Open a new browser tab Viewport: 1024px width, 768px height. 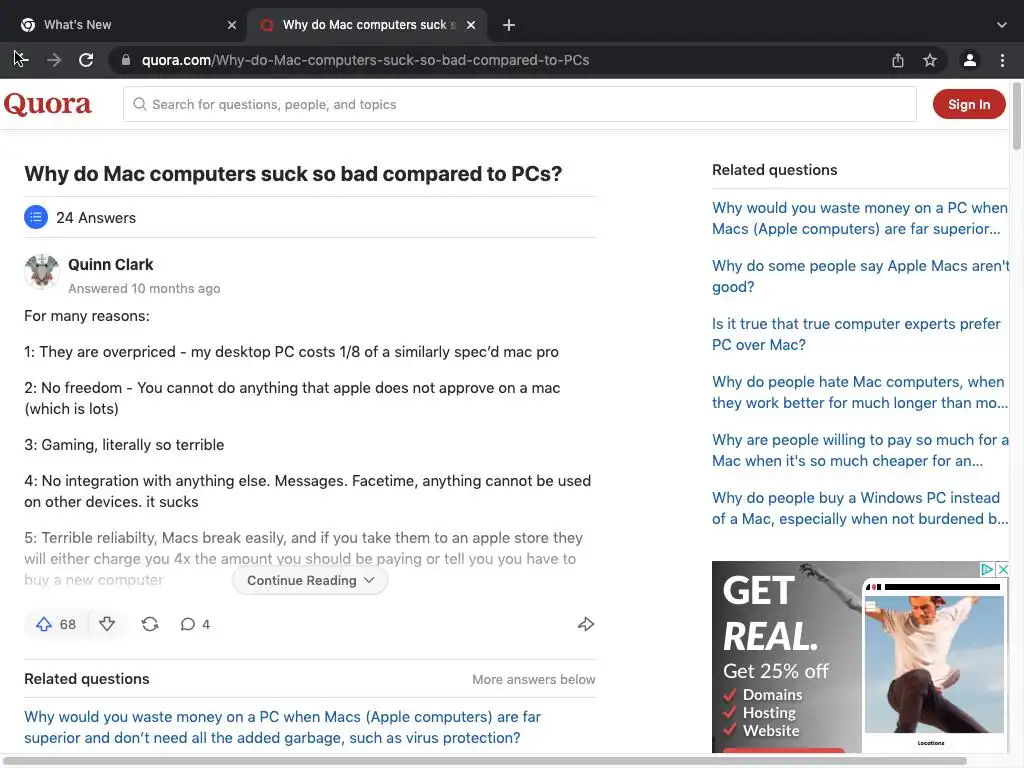click(509, 25)
